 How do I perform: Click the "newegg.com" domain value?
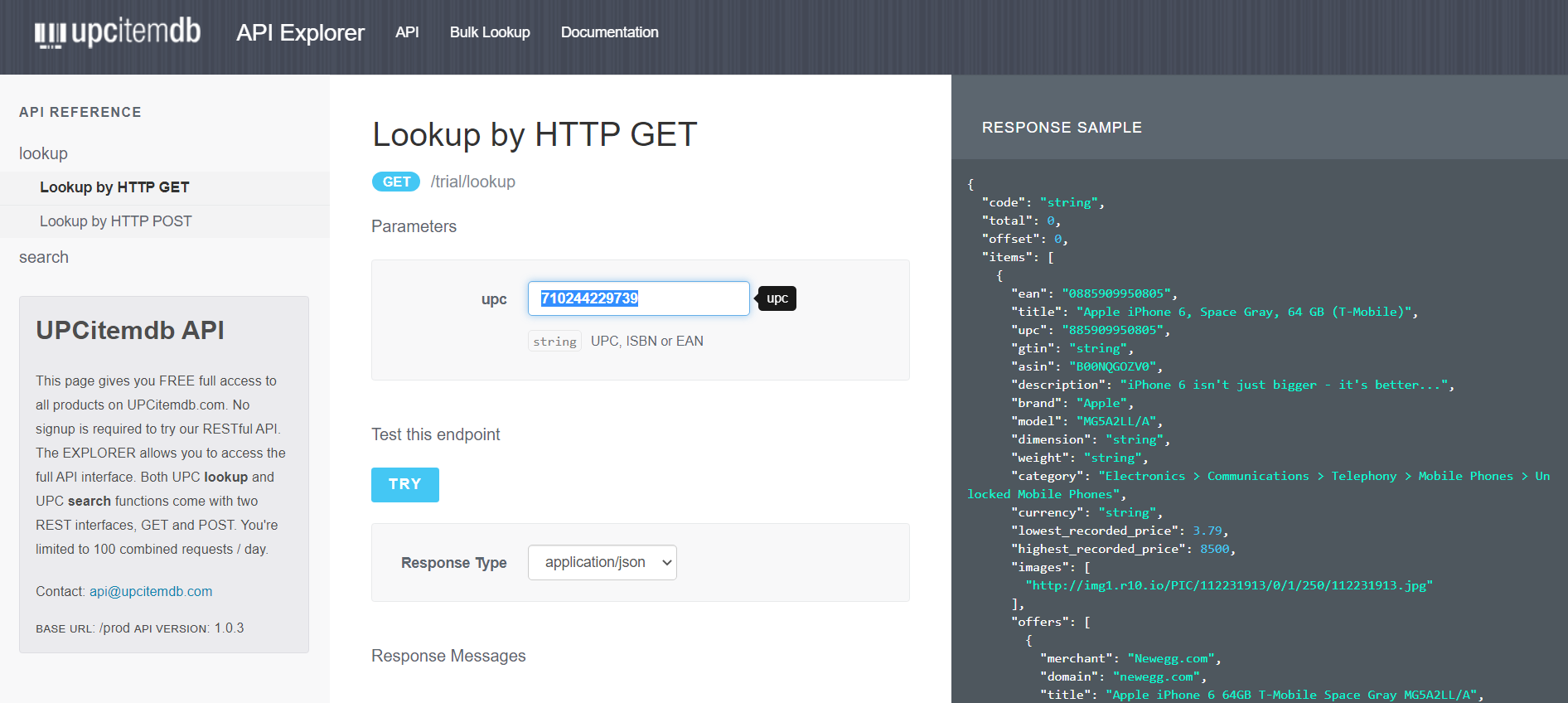pyautogui.click(x=1156, y=676)
